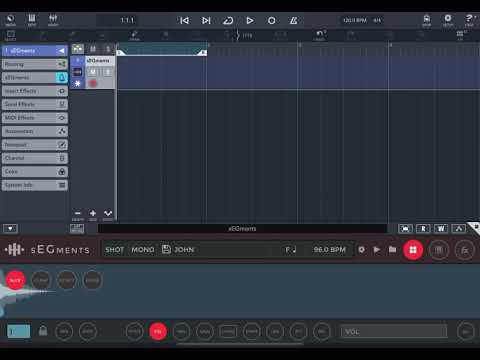Expand the Insert Effects inspector section
This screenshot has width=480, height=360.
(x=35, y=91)
